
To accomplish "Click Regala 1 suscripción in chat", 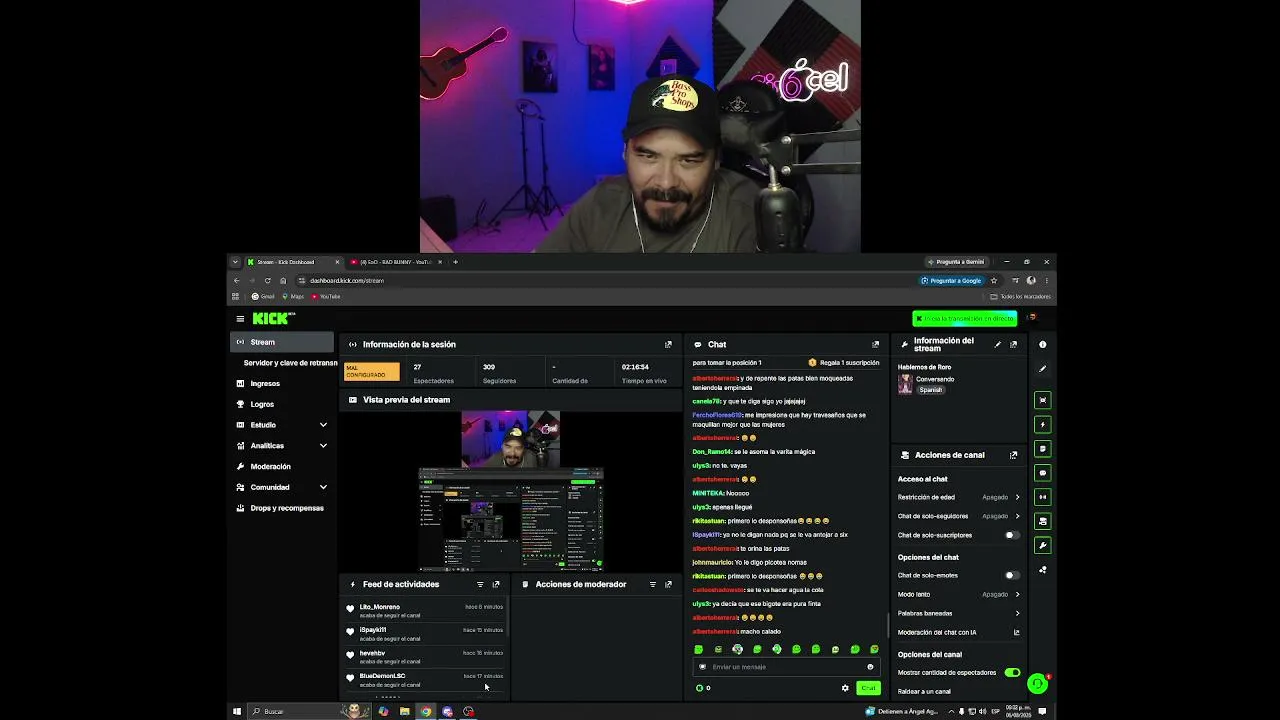I will point(844,363).
